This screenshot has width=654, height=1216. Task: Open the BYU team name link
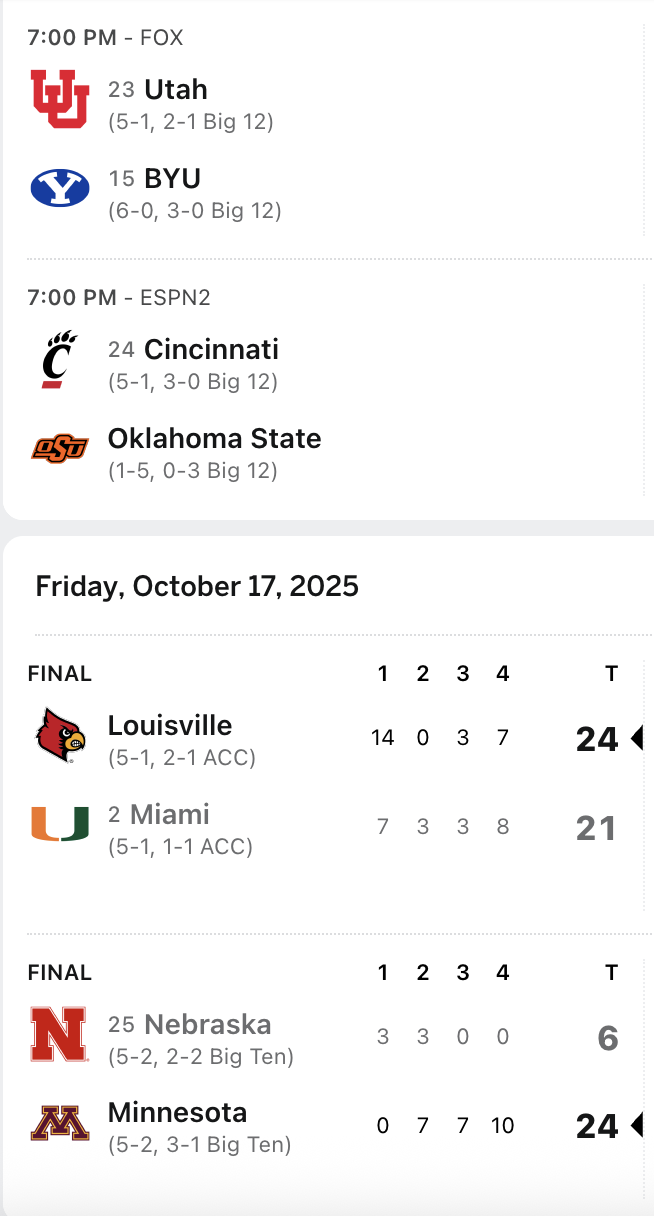(x=172, y=179)
